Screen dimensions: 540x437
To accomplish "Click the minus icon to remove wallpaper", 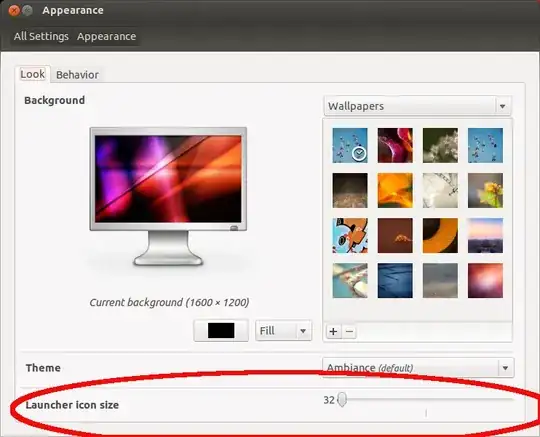I will (349, 331).
